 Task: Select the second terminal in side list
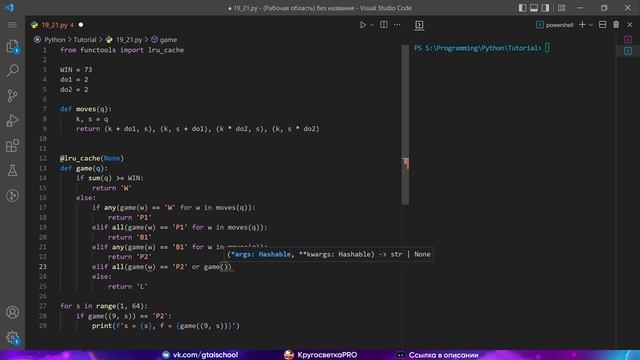[x=628, y=51]
